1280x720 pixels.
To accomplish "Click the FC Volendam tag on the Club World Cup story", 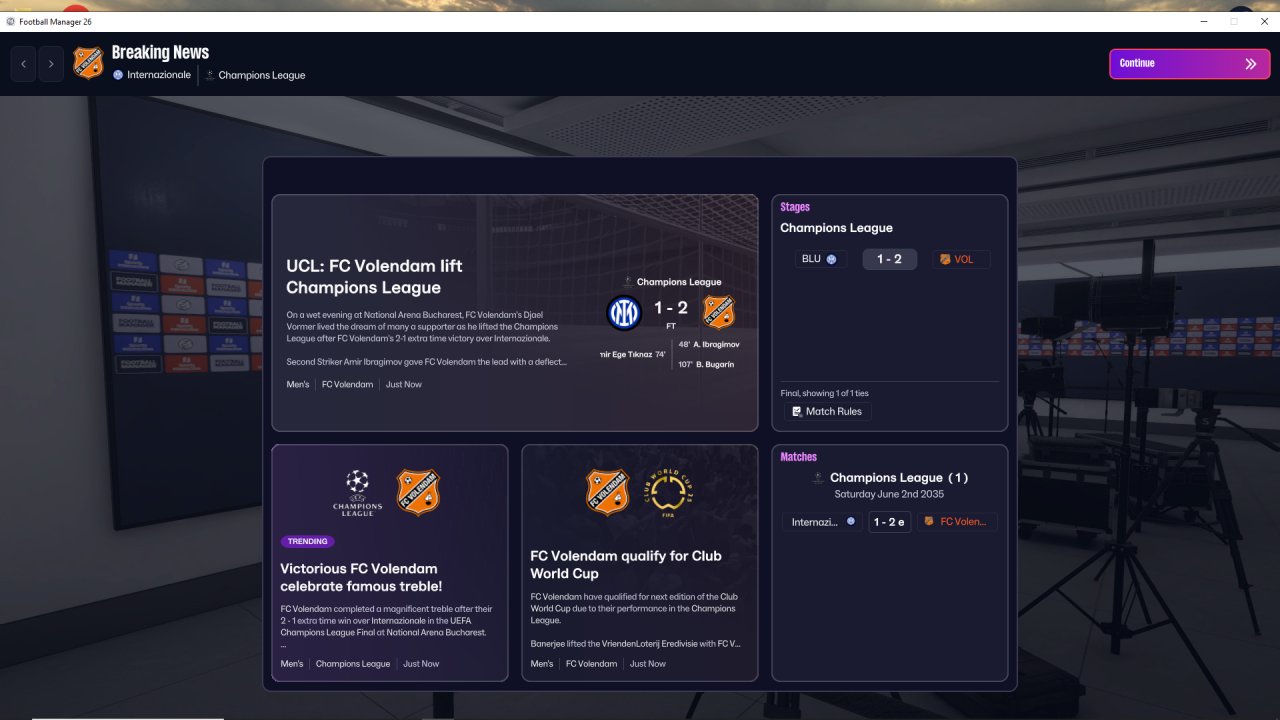I will [x=591, y=664].
